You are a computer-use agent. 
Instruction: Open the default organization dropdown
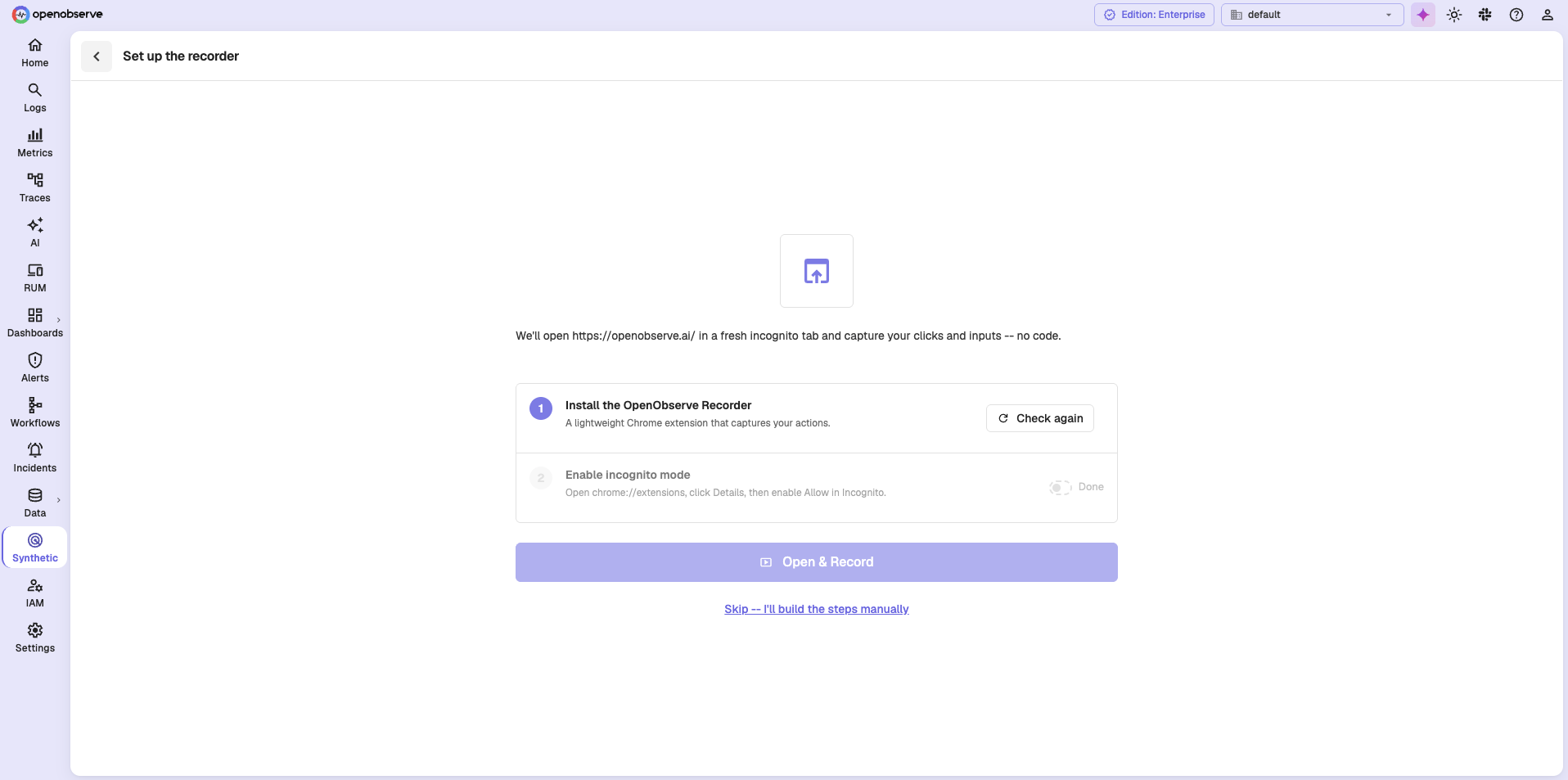[1312, 15]
